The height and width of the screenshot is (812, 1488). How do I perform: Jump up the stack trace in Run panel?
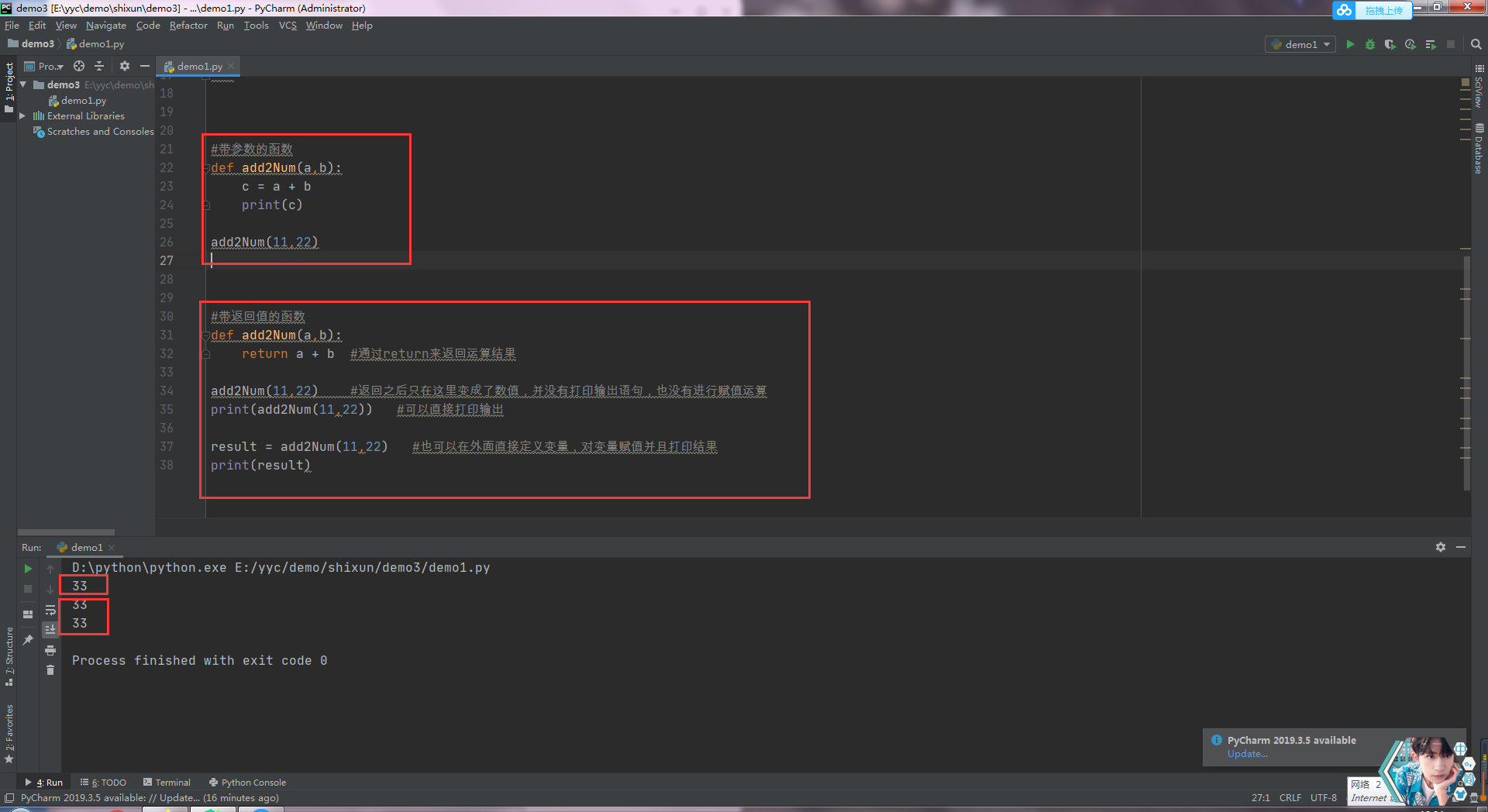coord(50,569)
